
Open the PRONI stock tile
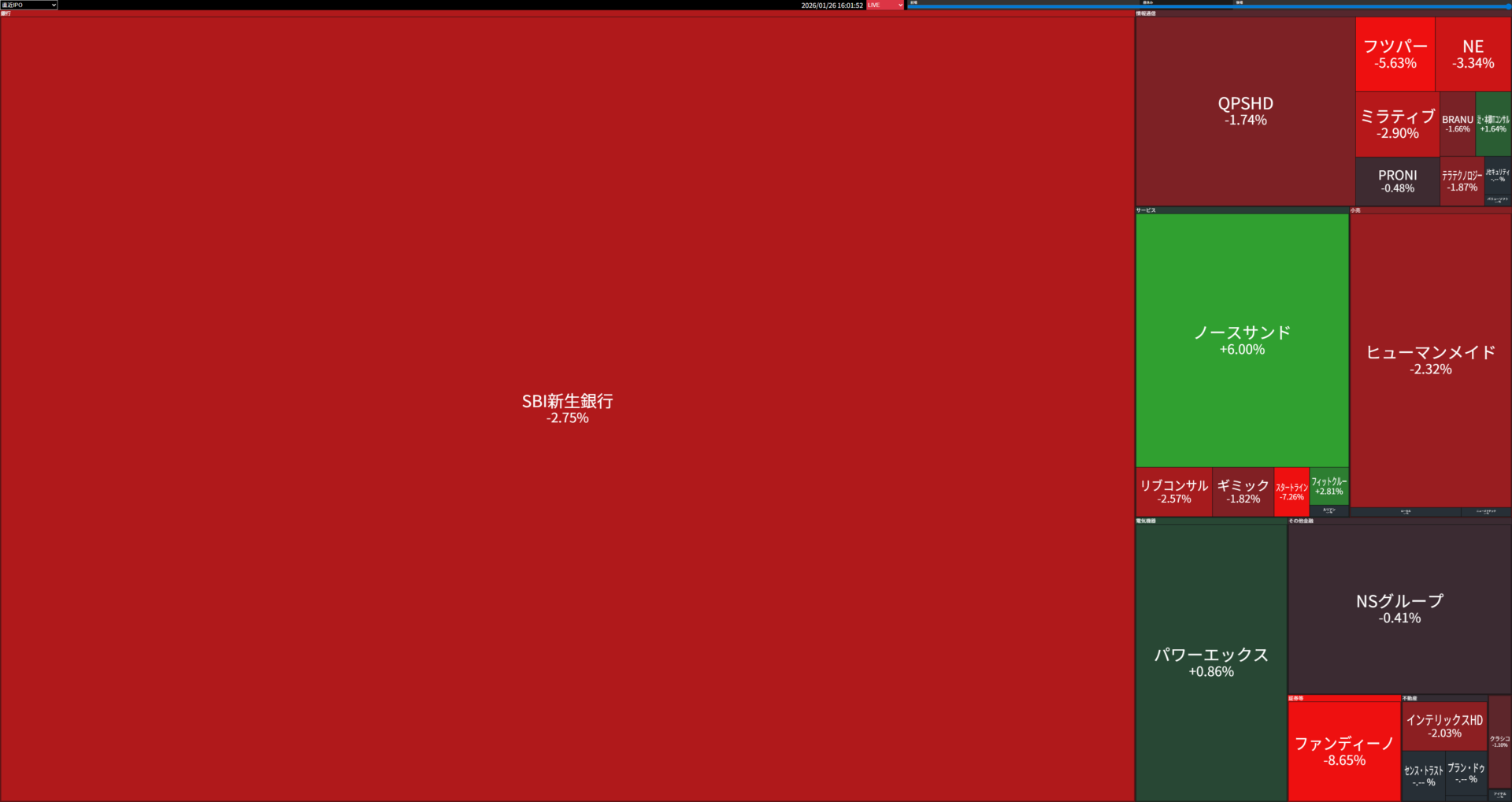coord(1397,181)
